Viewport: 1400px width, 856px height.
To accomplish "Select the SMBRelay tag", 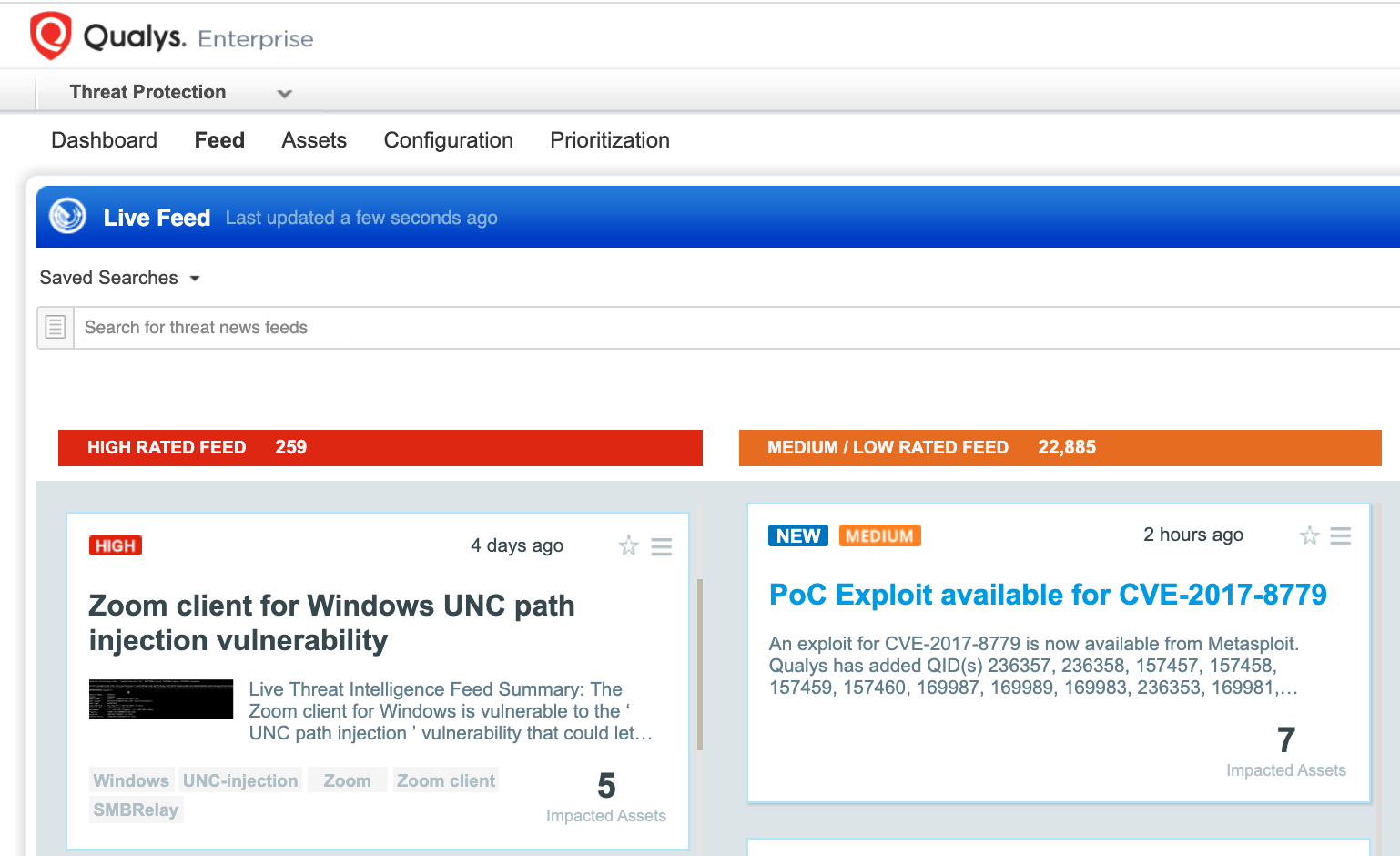I will pos(135,809).
